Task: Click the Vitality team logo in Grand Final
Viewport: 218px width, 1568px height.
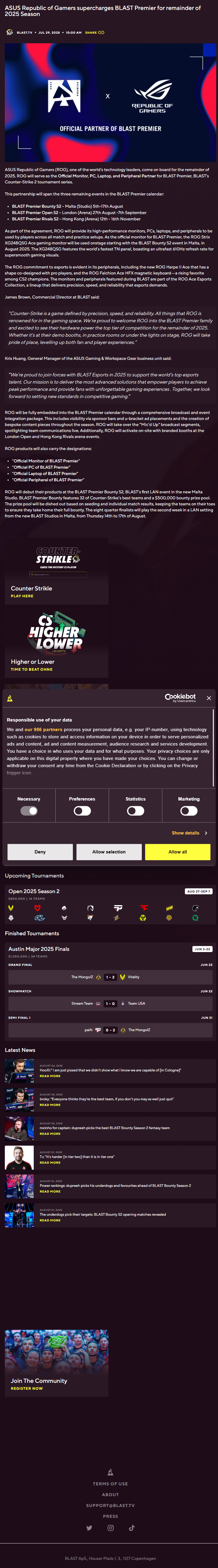Action: pyautogui.click(x=122, y=977)
